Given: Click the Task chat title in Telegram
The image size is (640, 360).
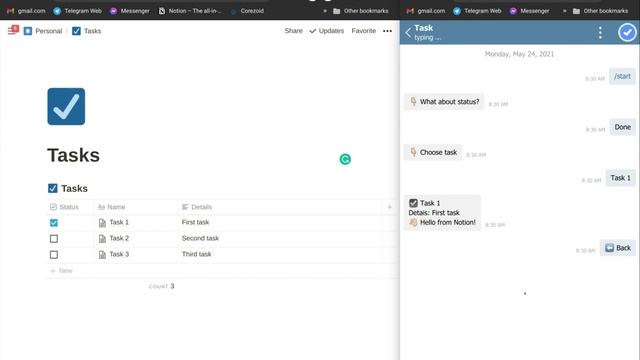Looking at the screenshot, I should click(424, 28).
